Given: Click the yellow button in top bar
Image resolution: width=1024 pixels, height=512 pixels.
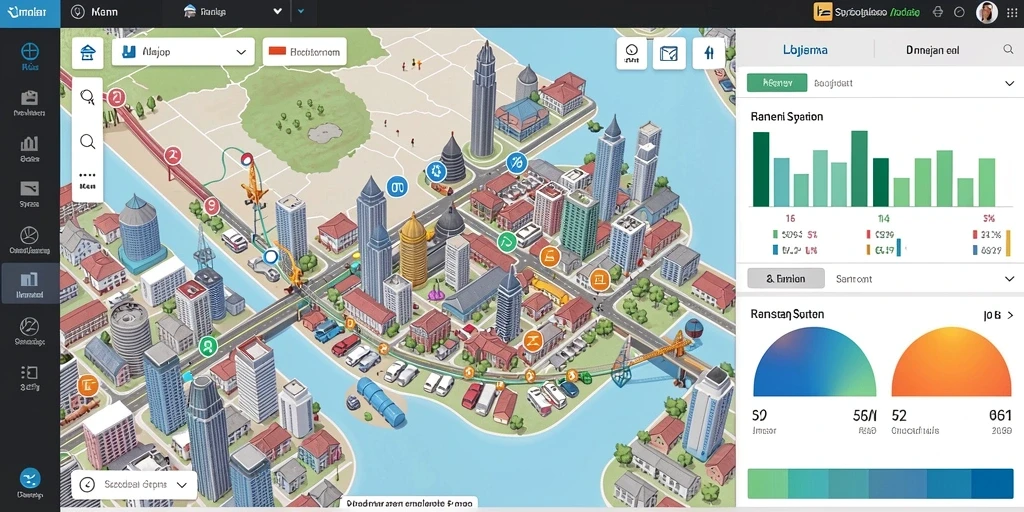Looking at the screenshot, I should [x=823, y=12].
